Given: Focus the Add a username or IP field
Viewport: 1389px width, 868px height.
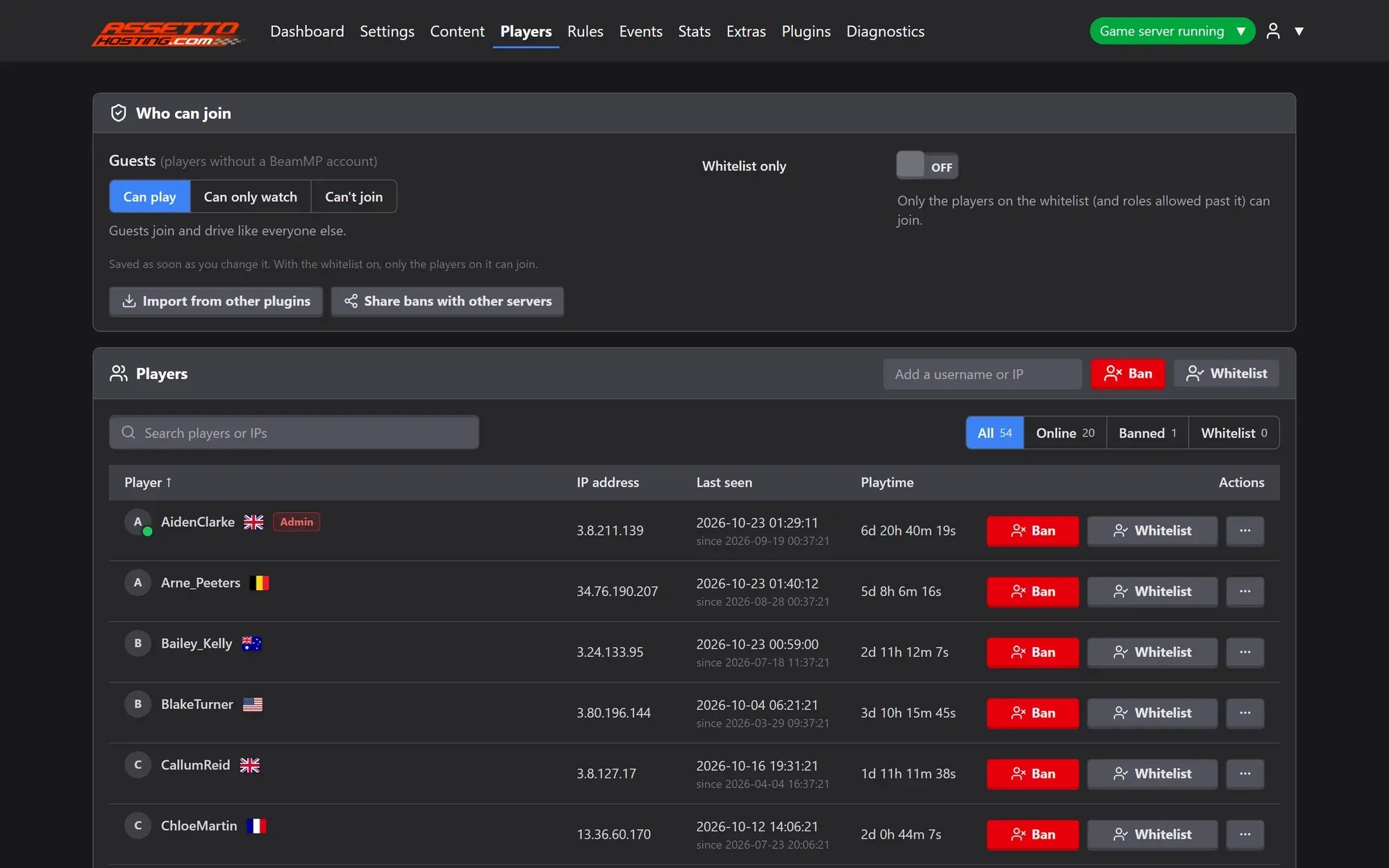Looking at the screenshot, I should click(982, 374).
